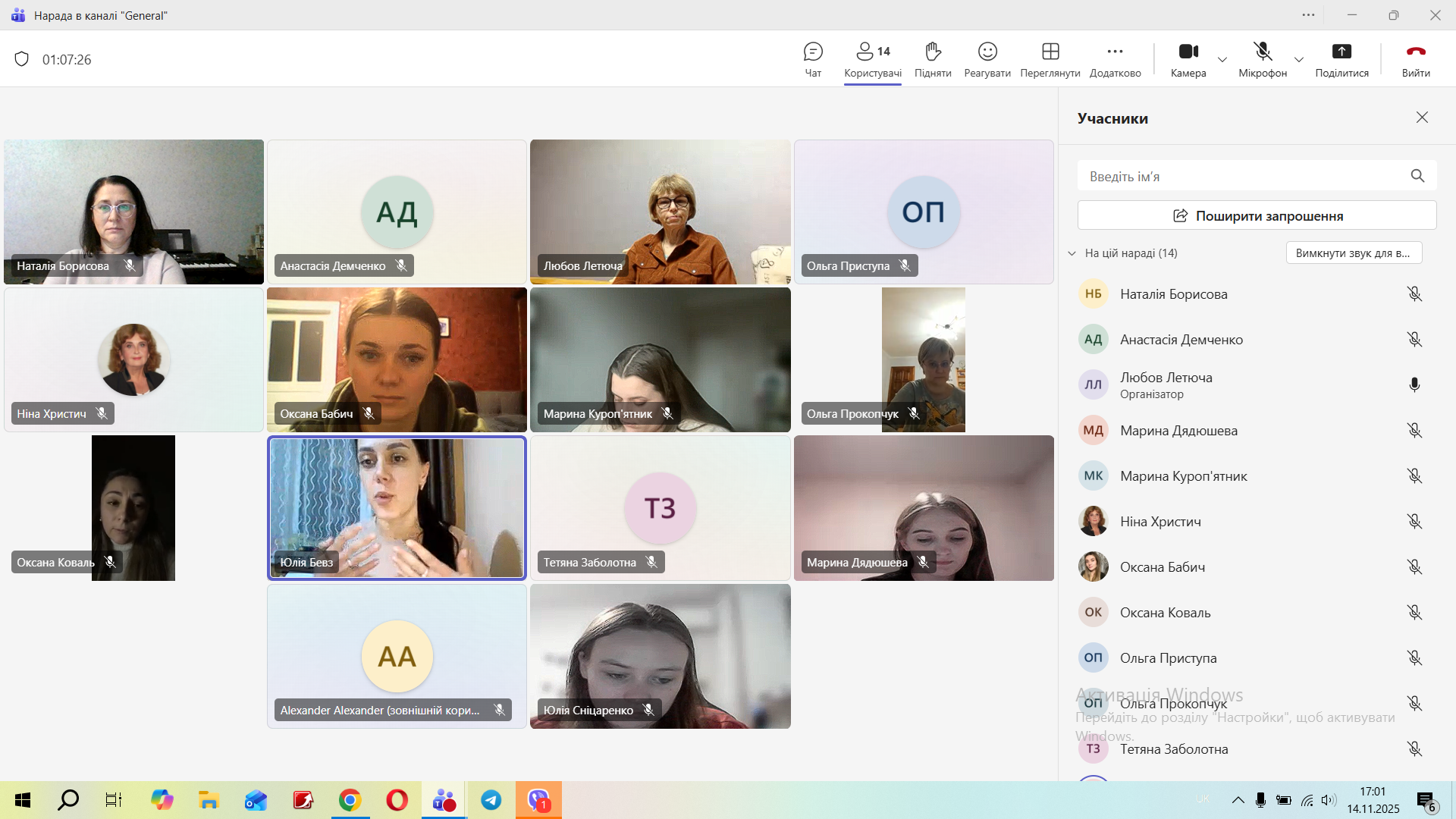This screenshot has width=1456, height=819.
Task: Click the Raise hand icon
Action: (933, 52)
